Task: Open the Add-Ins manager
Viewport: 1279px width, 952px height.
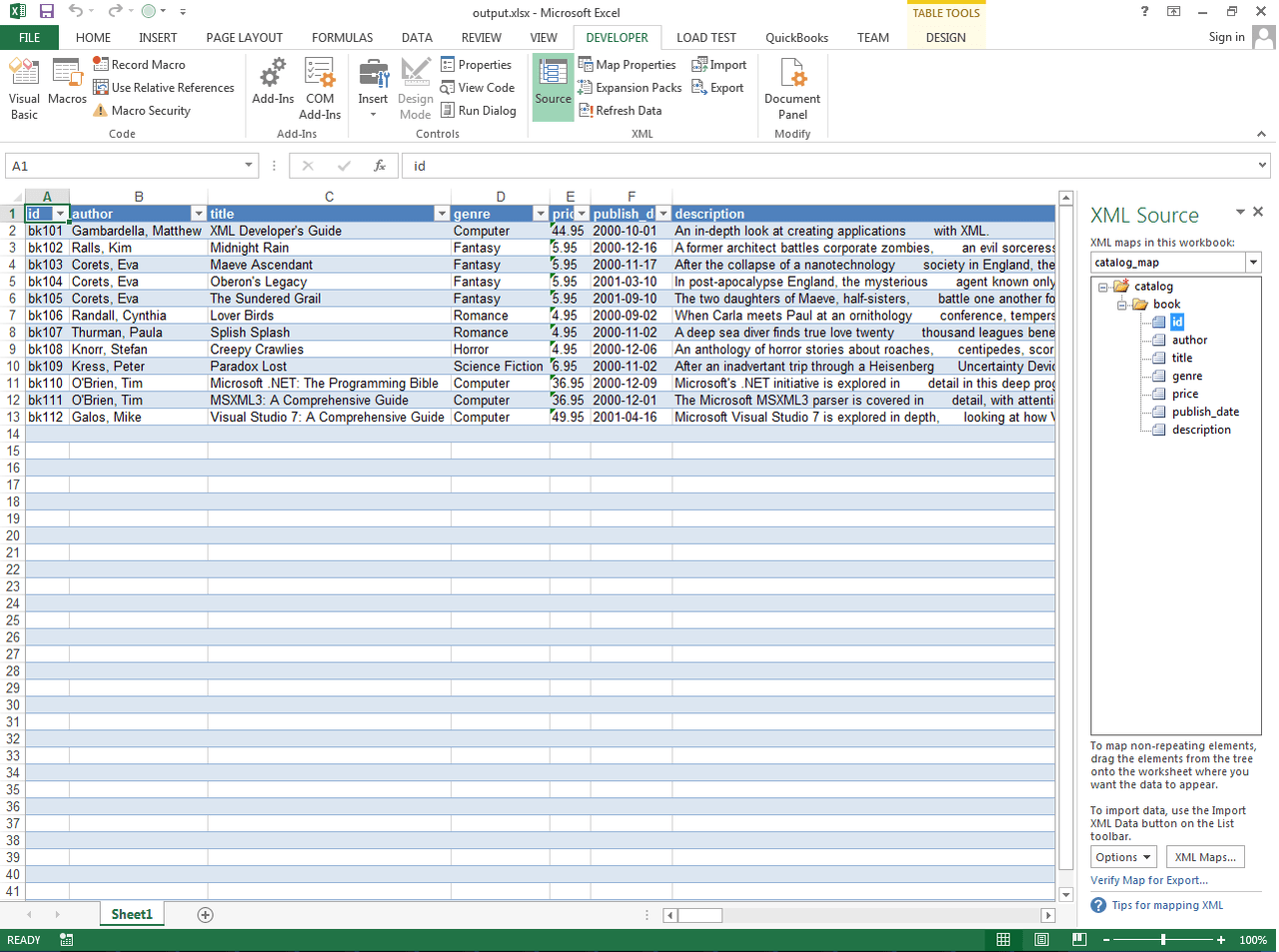Action: click(273, 82)
